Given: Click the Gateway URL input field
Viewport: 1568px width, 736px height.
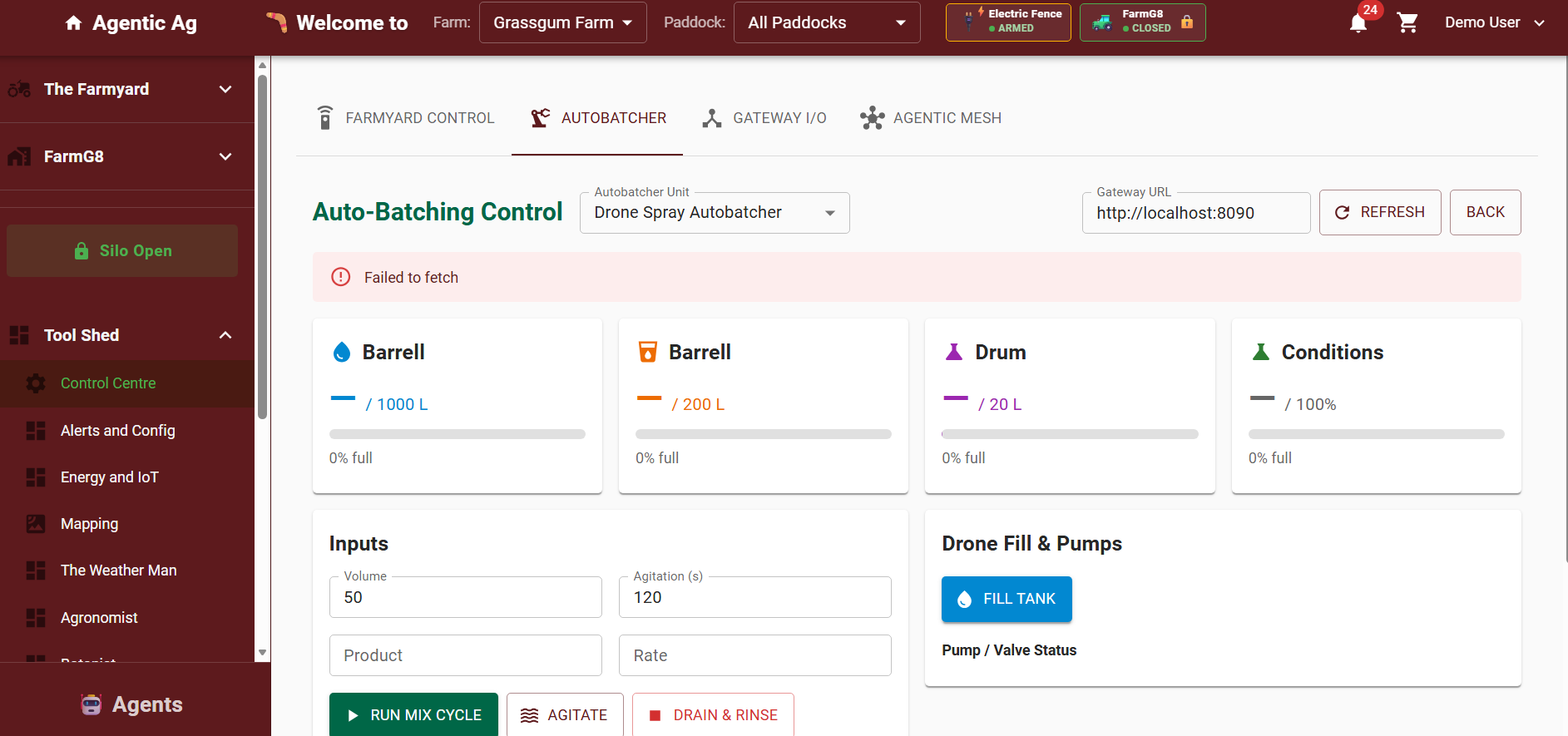Looking at the screenshot, I should (x=1196, y=213).
